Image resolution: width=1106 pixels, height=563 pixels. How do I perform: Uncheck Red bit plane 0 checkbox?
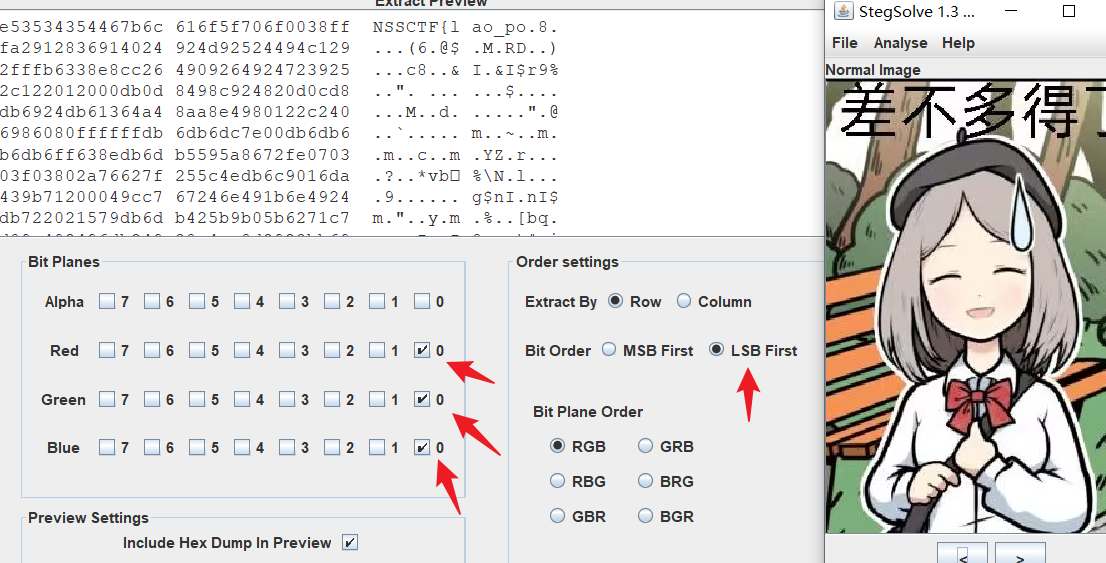422,350
